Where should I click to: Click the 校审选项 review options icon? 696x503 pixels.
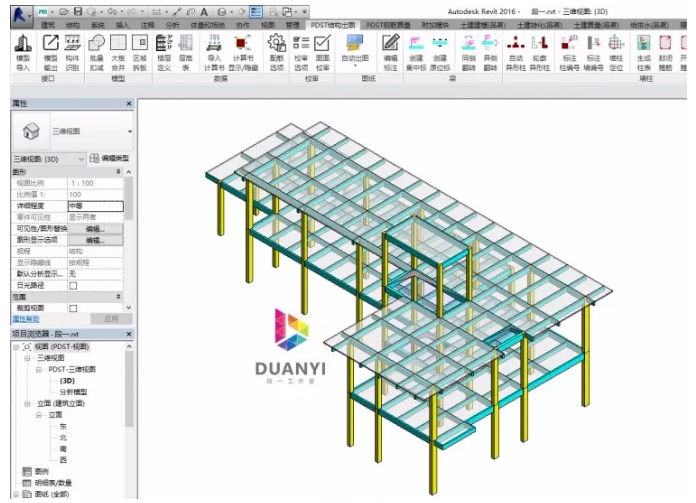click(301, 44)
